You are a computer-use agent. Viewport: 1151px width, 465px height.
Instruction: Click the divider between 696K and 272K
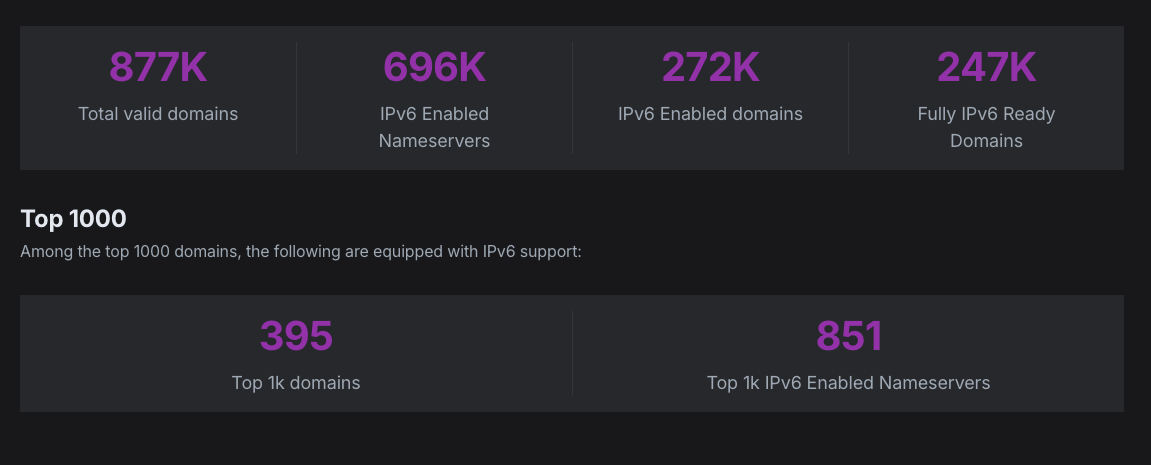coord(572,98)
